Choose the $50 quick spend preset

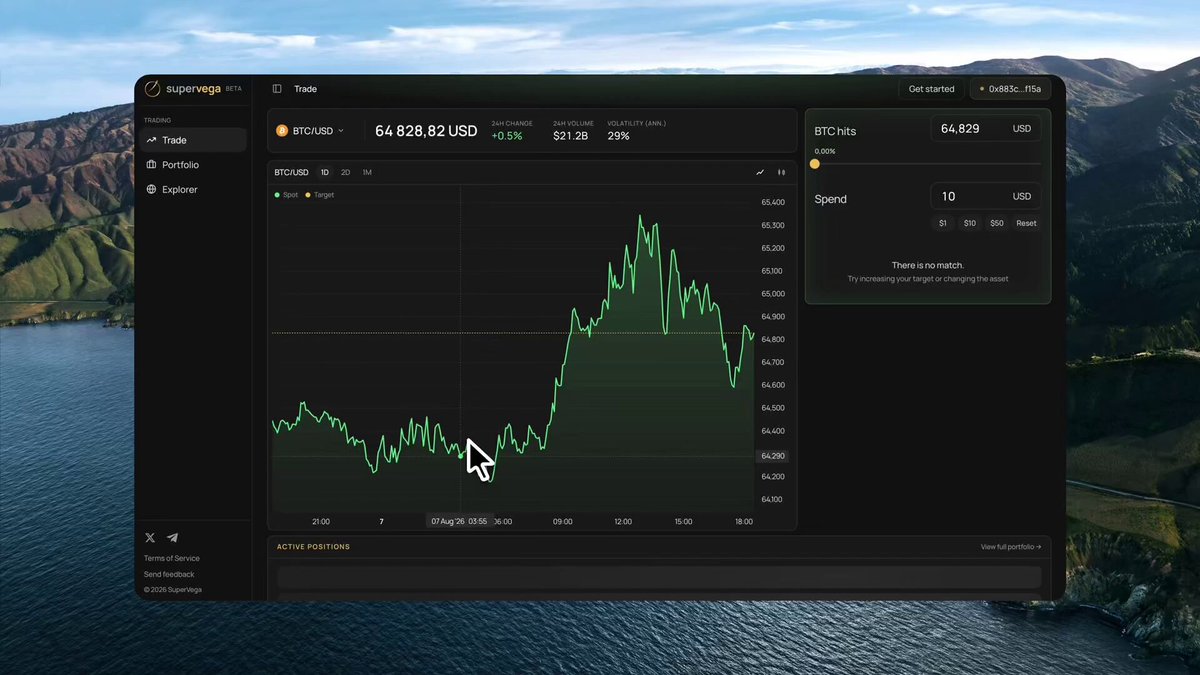(x=997, y=223)
